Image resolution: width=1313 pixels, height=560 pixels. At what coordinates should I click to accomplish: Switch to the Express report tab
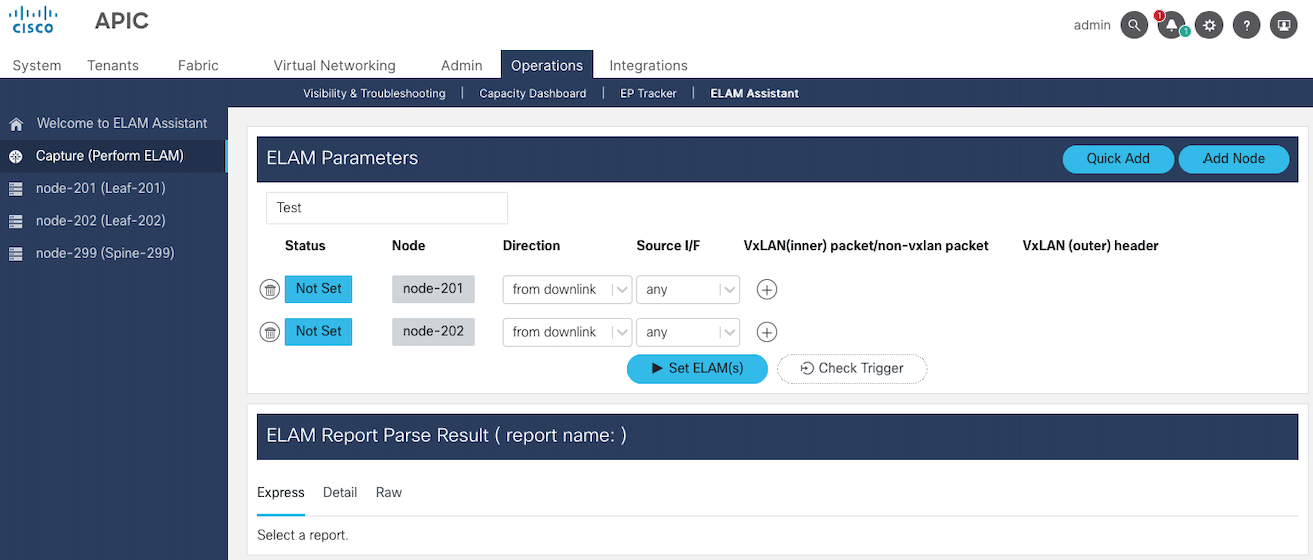[x=281, y=492]
